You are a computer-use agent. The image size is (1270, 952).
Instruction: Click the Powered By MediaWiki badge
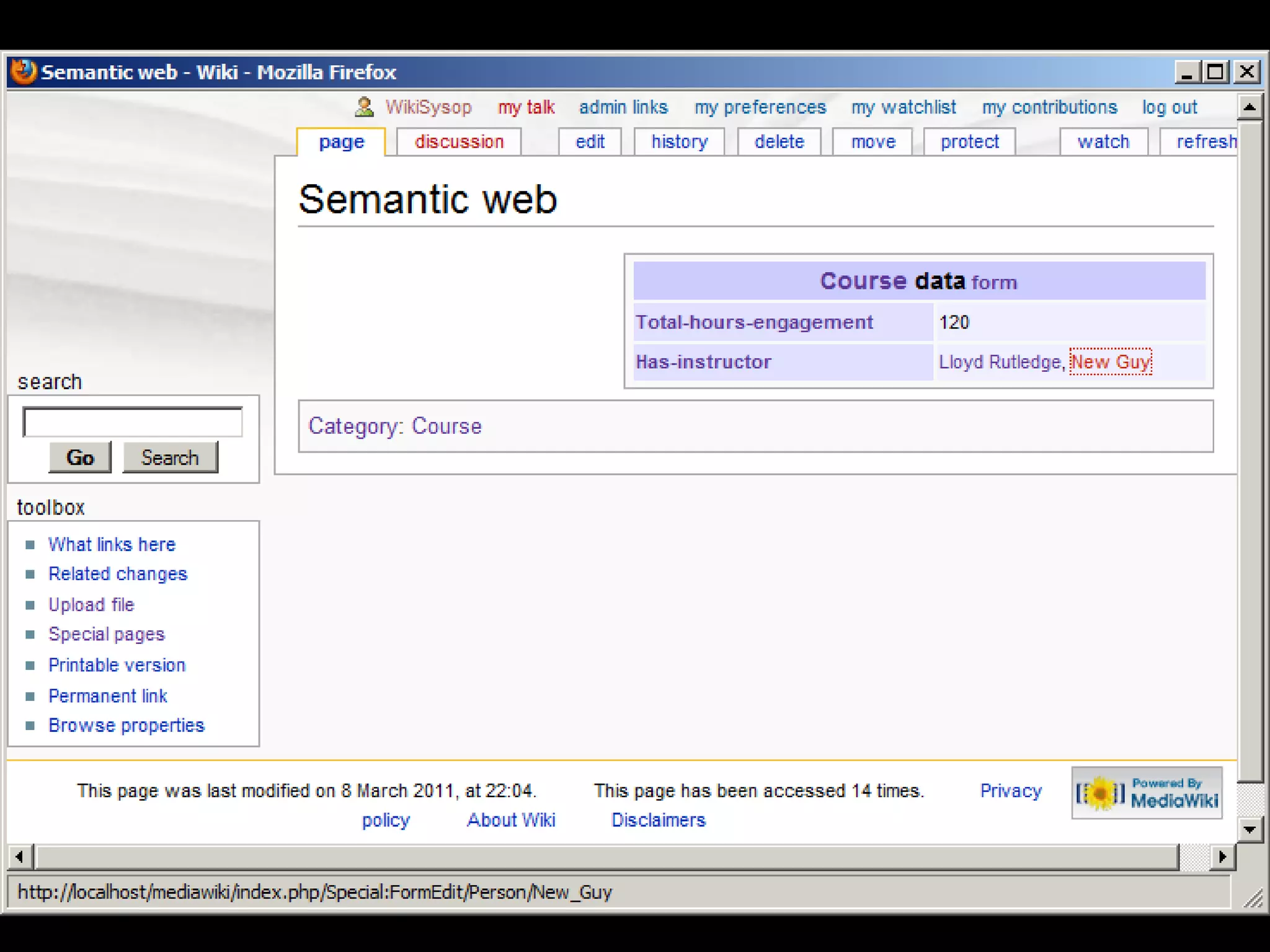pos(1147,793)
